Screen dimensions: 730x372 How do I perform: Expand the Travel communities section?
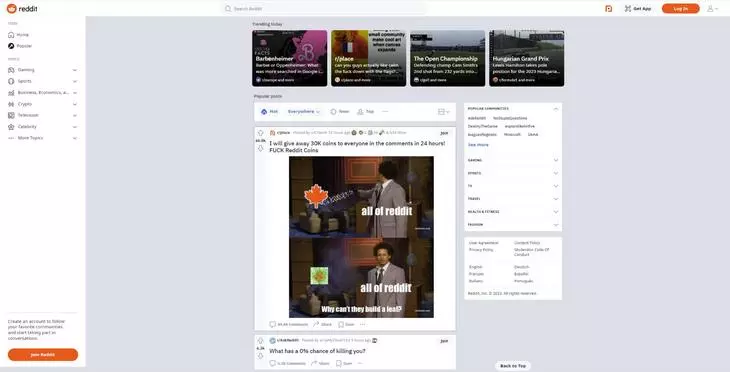[x=555, y=199]
